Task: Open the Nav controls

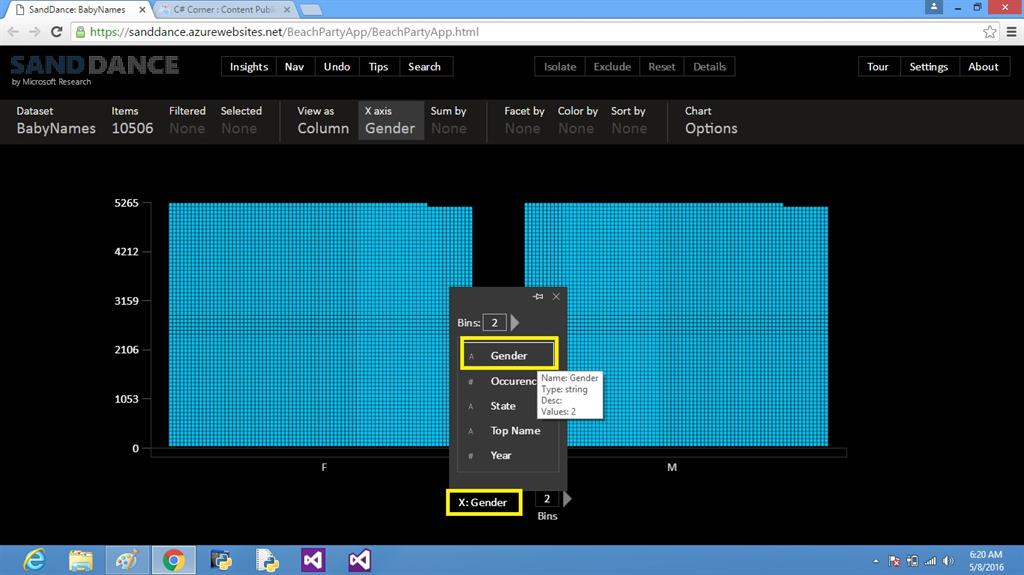Action: [295, 67]
